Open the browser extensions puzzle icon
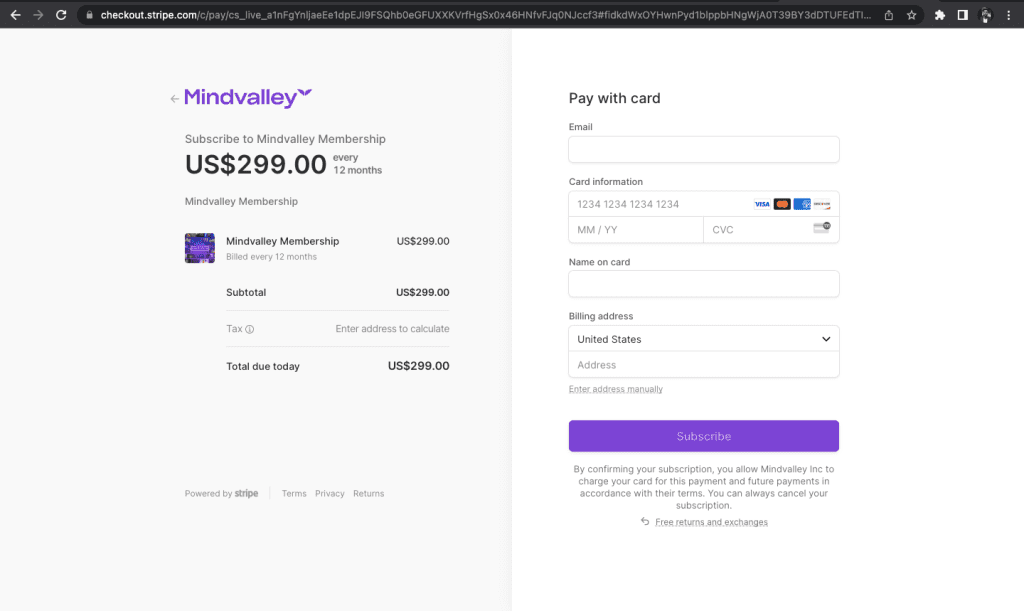This screenshot has width=1024, height=611. coord(940,15)
